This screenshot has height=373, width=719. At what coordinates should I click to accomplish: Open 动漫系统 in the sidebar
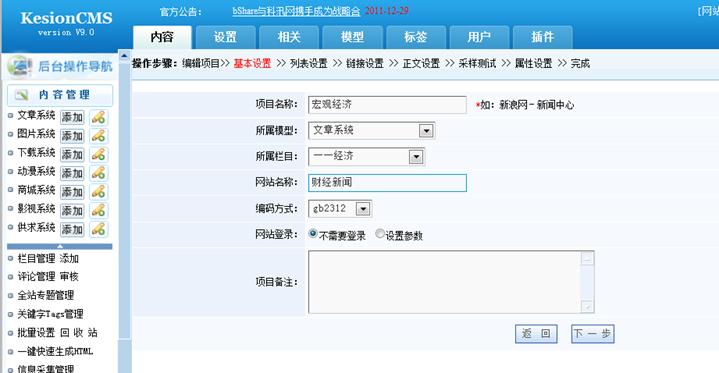[x=36, y=171]
